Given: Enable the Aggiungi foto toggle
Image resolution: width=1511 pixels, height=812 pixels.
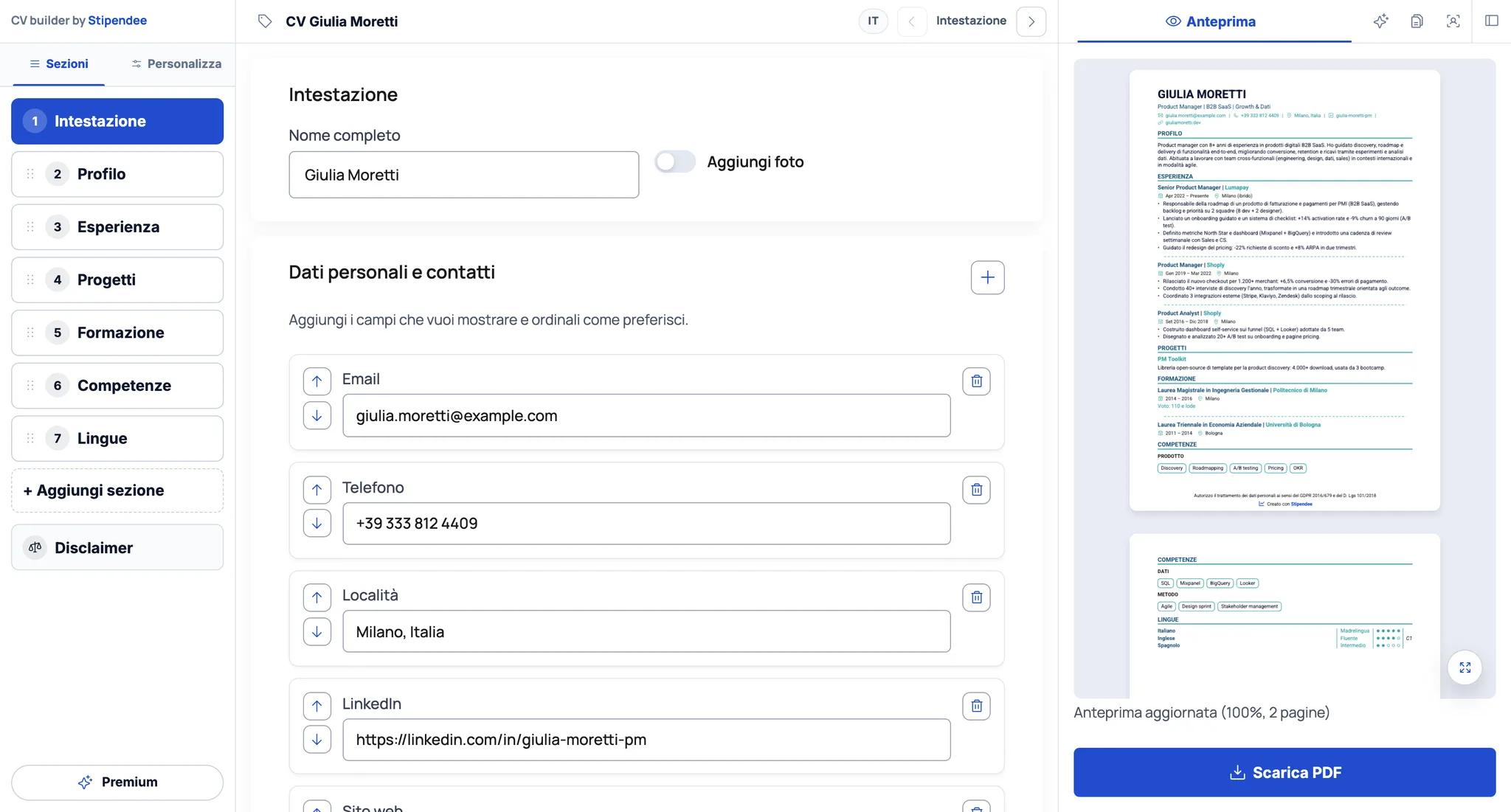Looking at the screenshot, I should pos(675,162).
